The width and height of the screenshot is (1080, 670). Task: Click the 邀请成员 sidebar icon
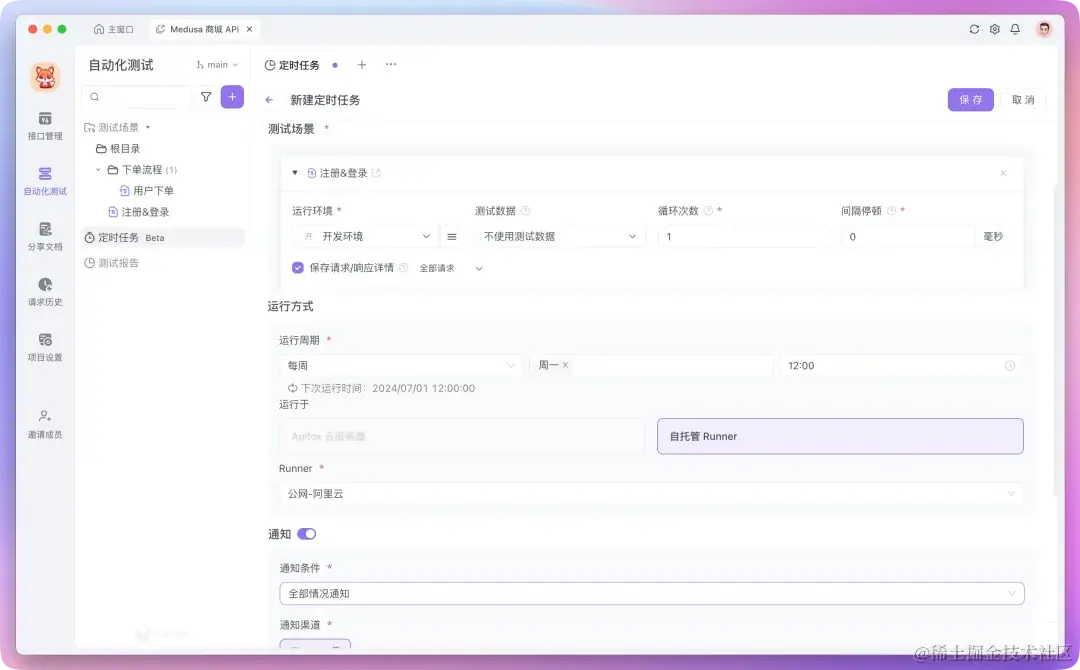click(x=44, y=420)
